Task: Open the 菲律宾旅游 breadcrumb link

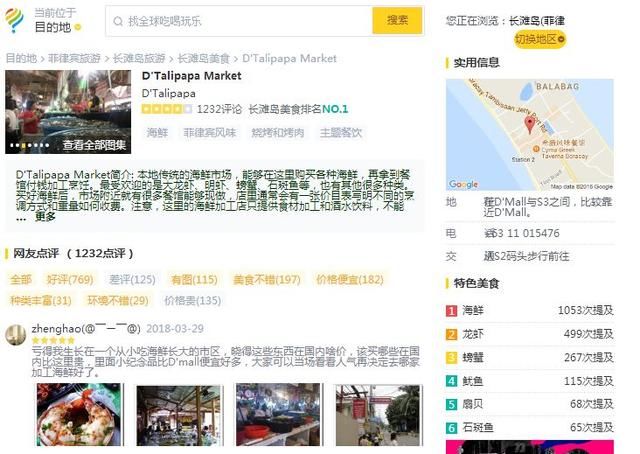Action: [x=74, y=58]
